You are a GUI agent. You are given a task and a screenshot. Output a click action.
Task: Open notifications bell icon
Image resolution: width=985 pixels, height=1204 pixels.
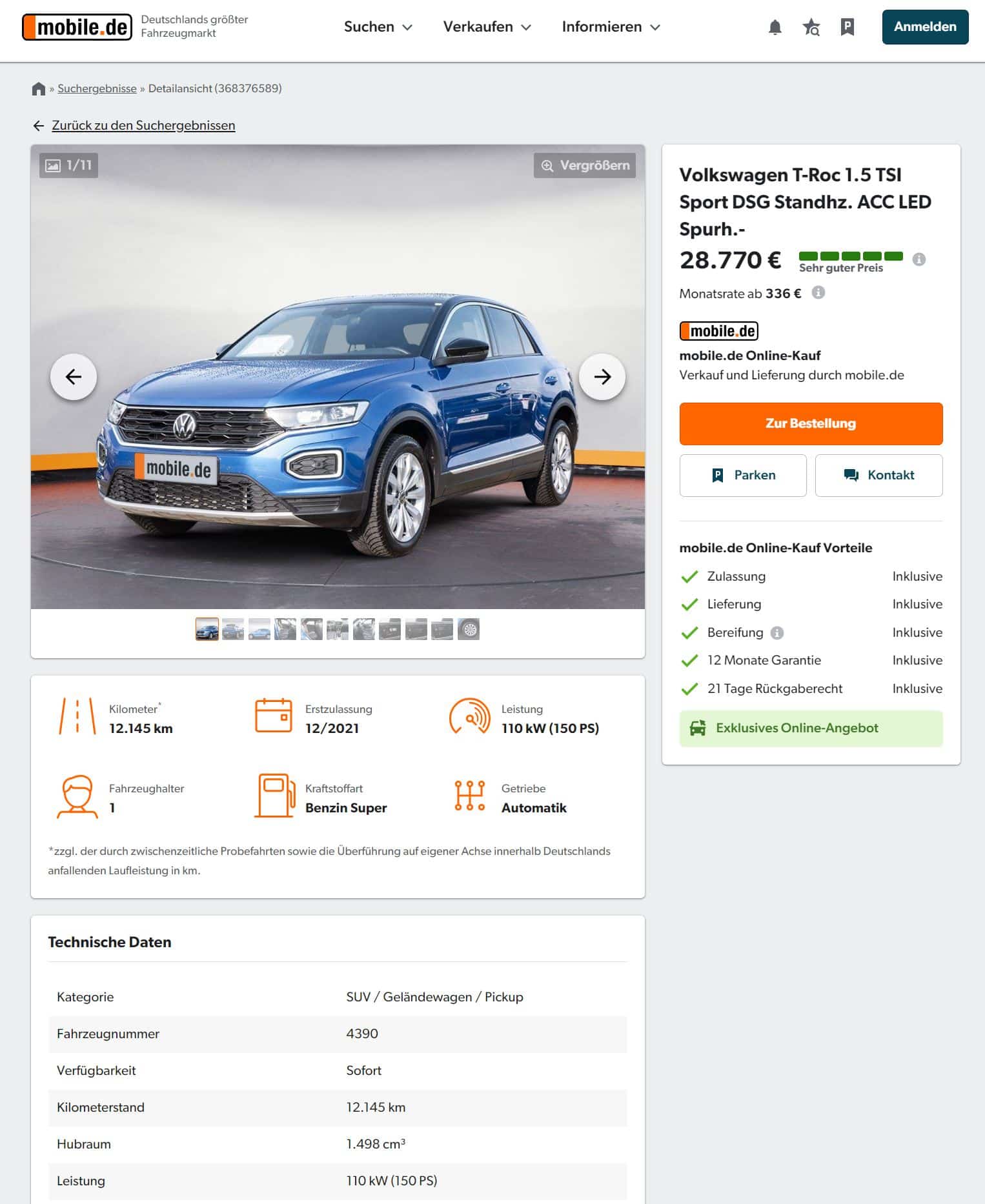[775, 27]
